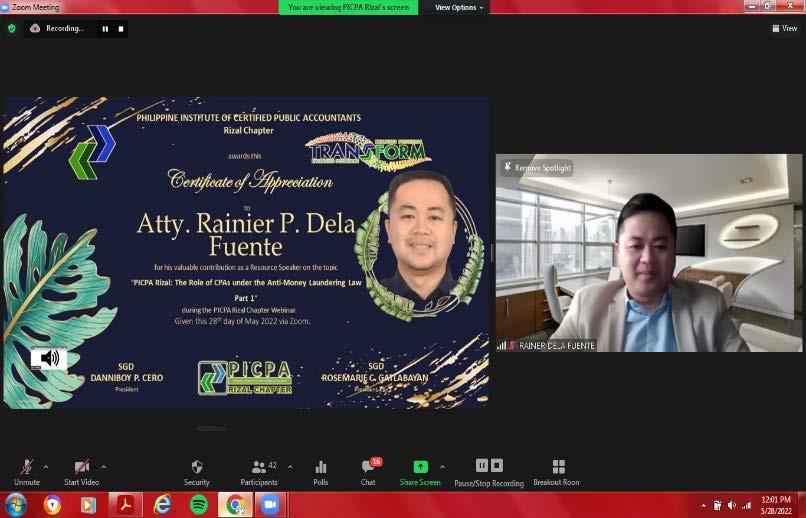The height and width of the screenshot is (518, 806).
Task: Click the green encryption shield icon
Action: [x=12, y=28]
